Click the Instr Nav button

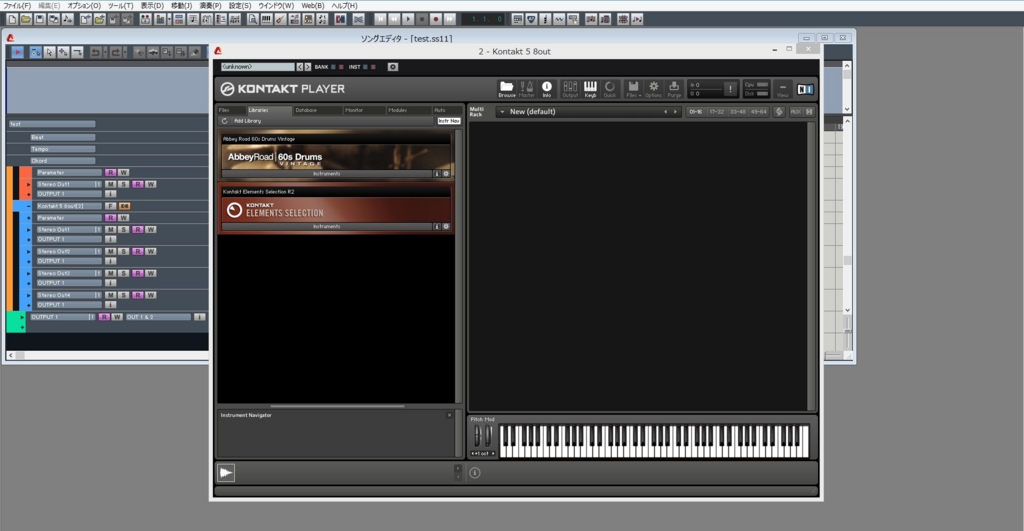coord(449,121)
